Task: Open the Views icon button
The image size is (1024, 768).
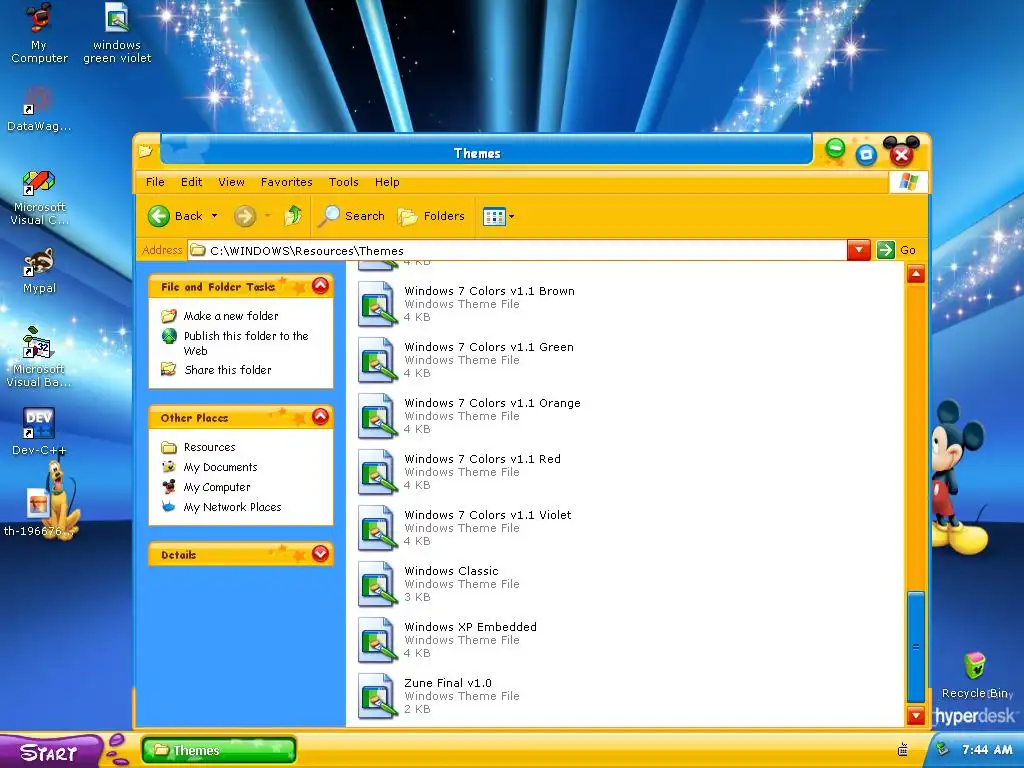Action: point(494,216)
